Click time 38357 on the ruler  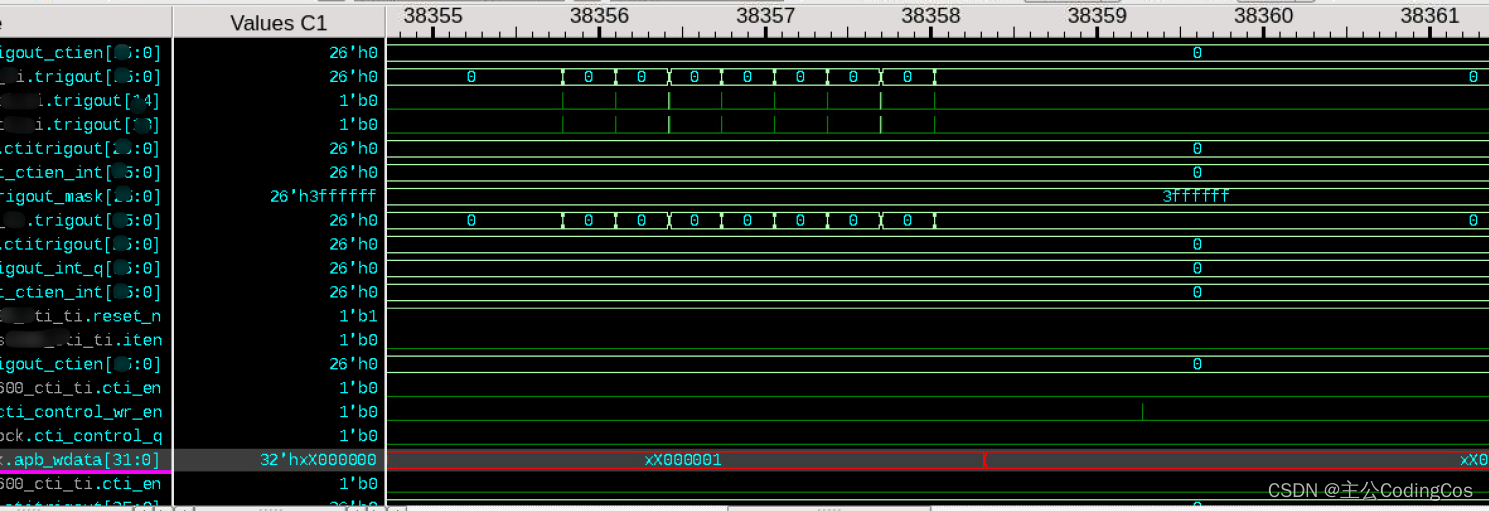pos(765,16)
